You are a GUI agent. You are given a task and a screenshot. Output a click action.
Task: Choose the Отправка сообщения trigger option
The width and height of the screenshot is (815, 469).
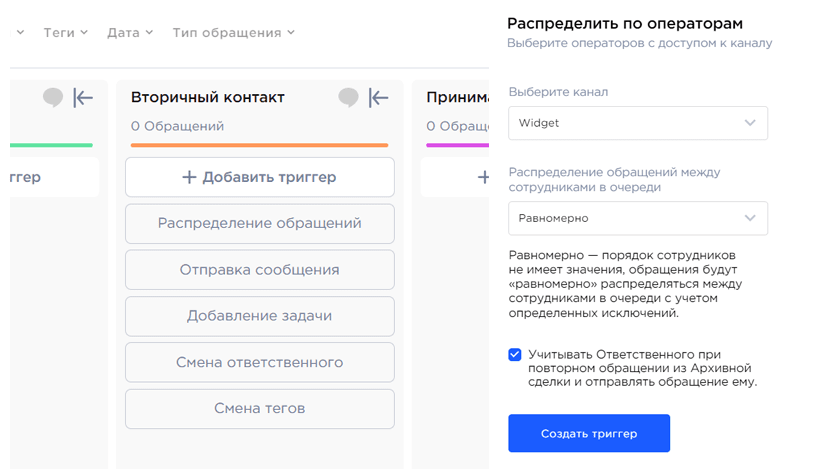pos(260,270)
